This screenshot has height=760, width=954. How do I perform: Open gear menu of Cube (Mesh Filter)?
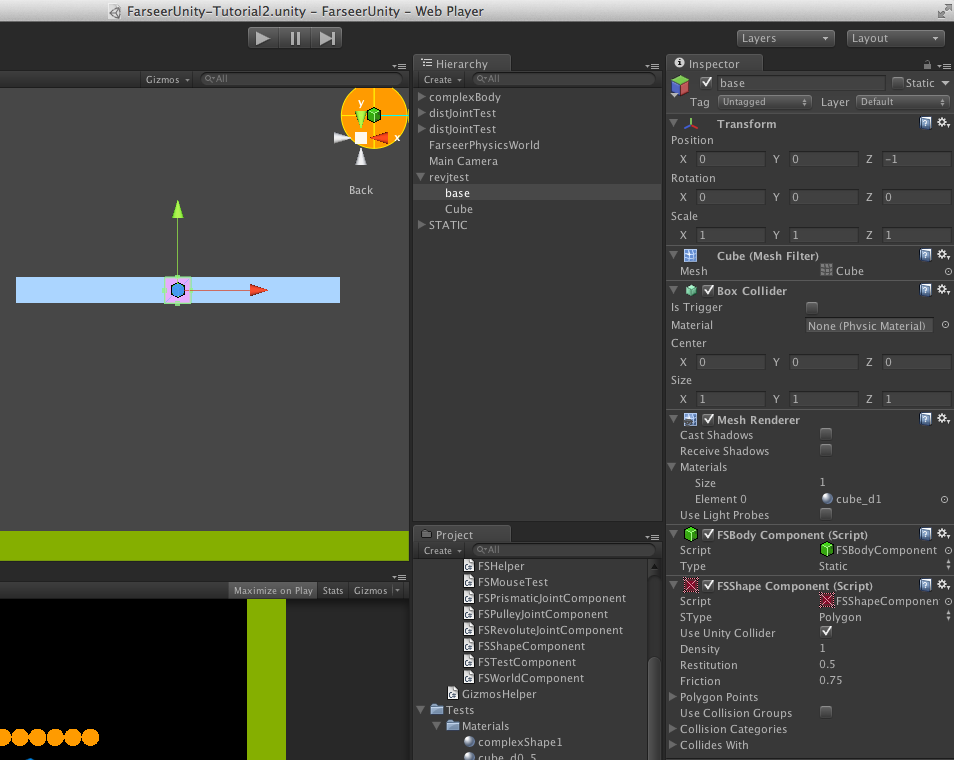point(943,254)
